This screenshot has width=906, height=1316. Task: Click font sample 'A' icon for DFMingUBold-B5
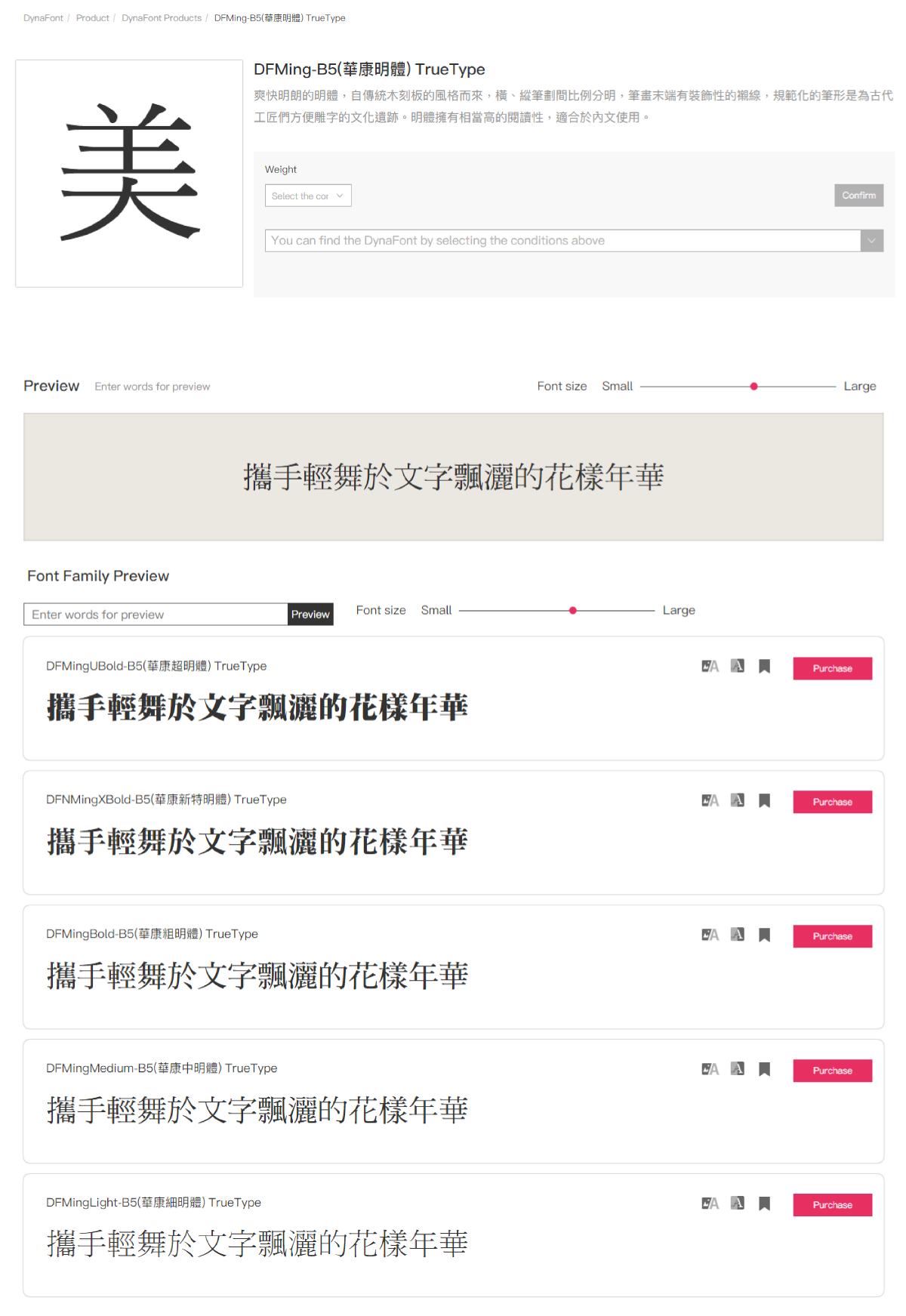tap(738, 666)
